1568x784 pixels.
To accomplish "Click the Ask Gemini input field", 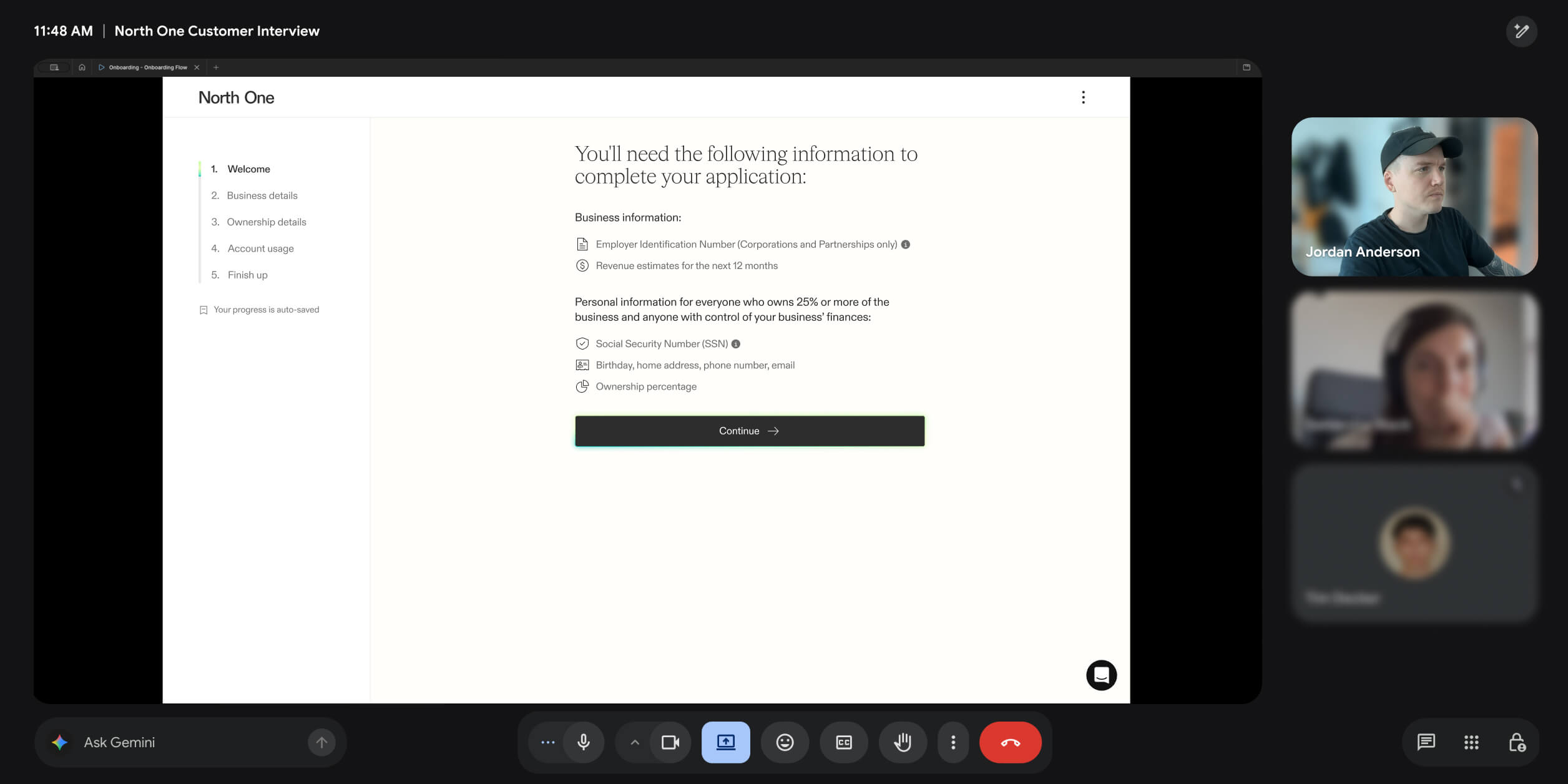I will [x=190, y=742].
